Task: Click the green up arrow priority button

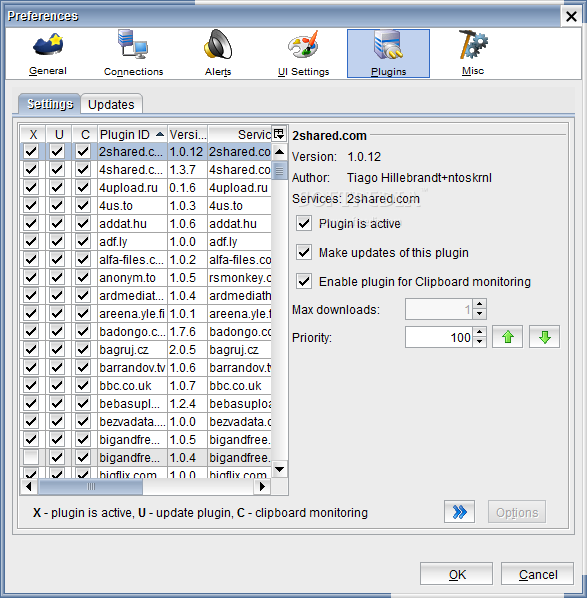Action: pyautogui.click(x=507, y=337)
